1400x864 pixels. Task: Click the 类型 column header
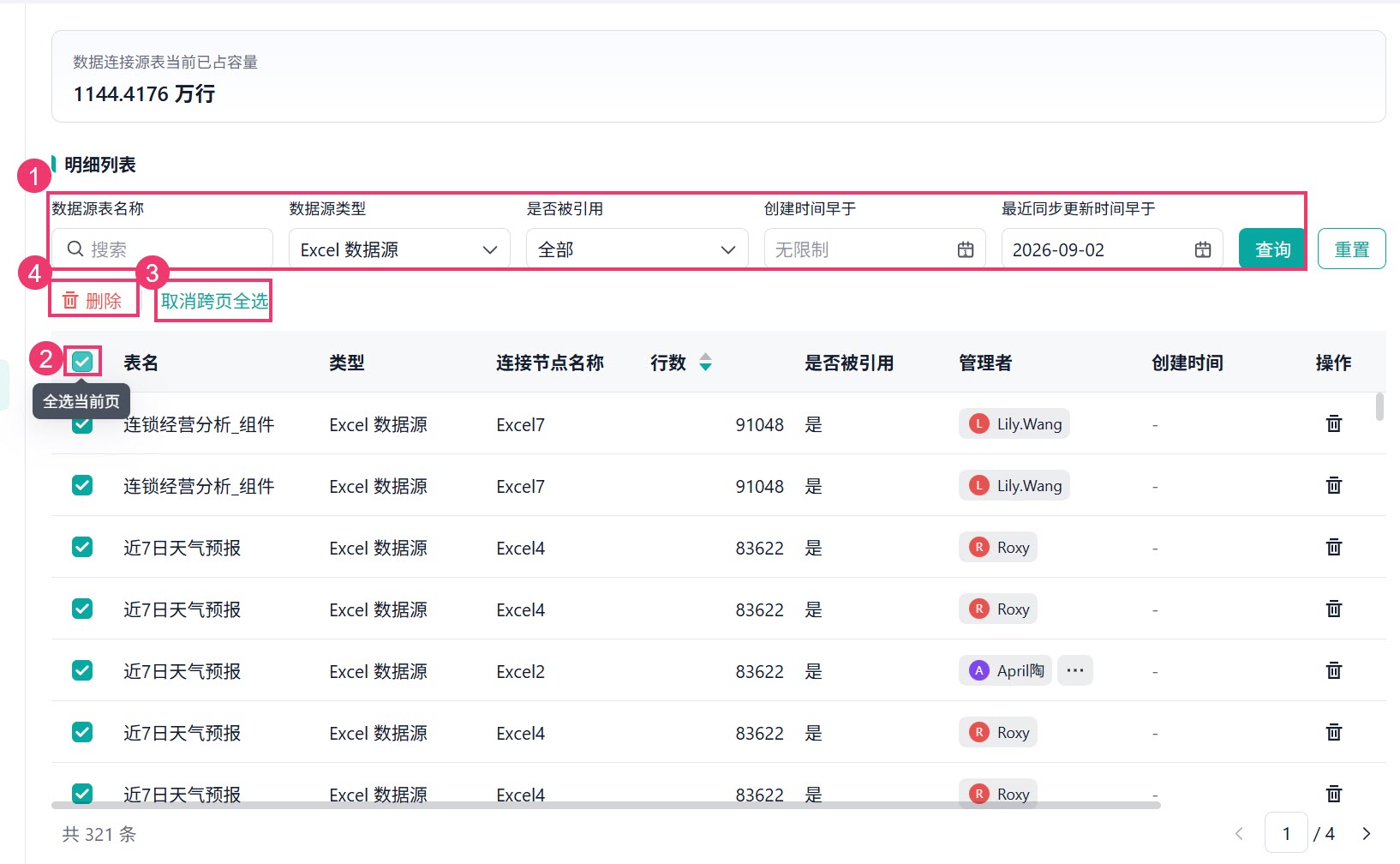[x=347, y=363]
